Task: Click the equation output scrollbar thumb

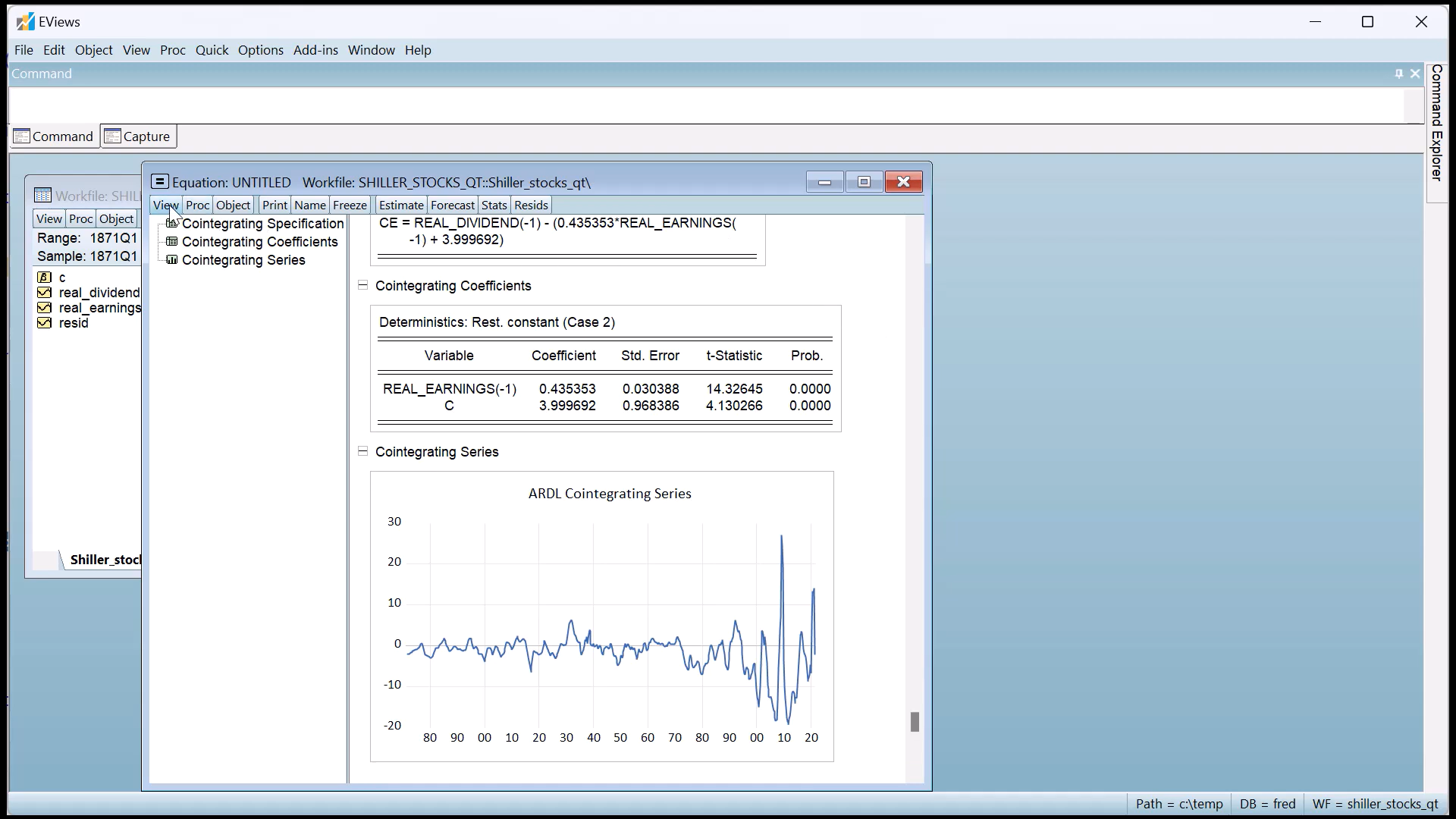Action: point(915,722)
